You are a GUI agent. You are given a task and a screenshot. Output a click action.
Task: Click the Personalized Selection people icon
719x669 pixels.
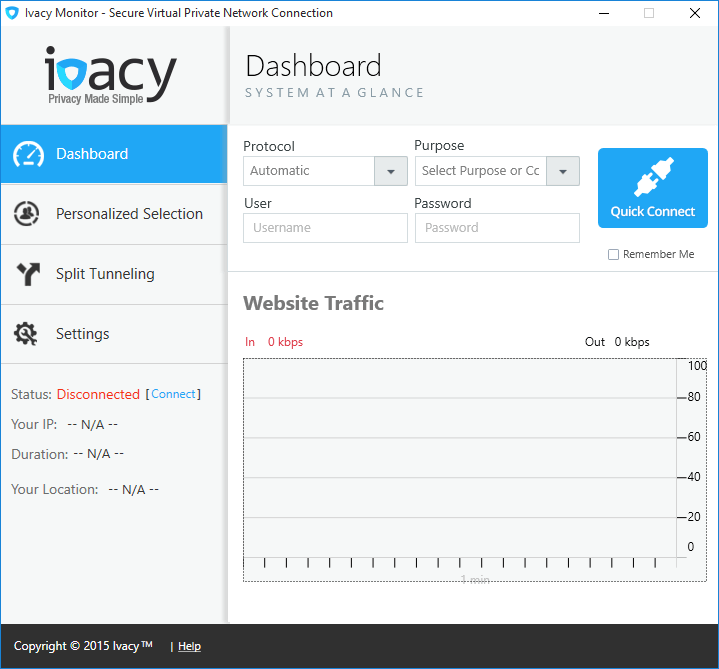pyautogui.click(x=27, y=214)
